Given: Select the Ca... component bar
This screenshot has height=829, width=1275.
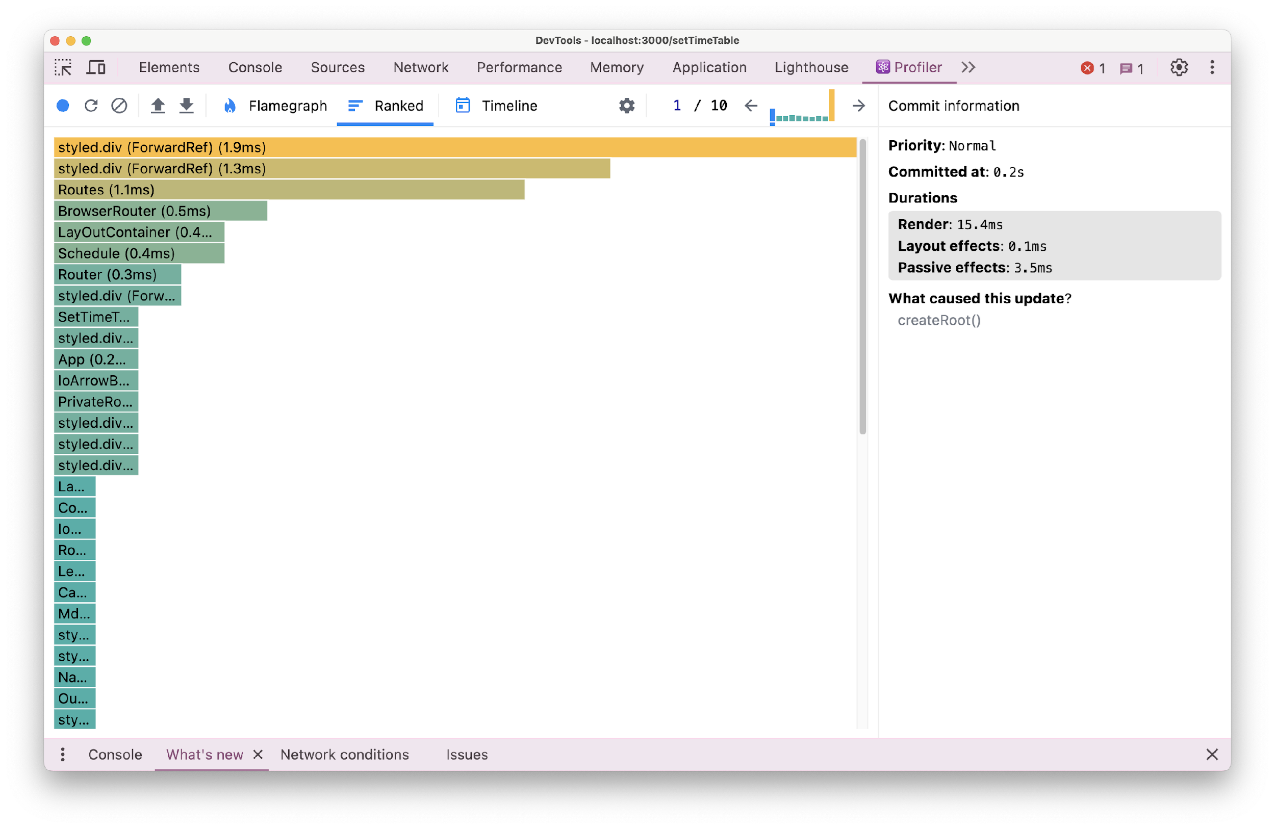Looking at the screenshot, I should pyautogui.click(x=75, y=592).
